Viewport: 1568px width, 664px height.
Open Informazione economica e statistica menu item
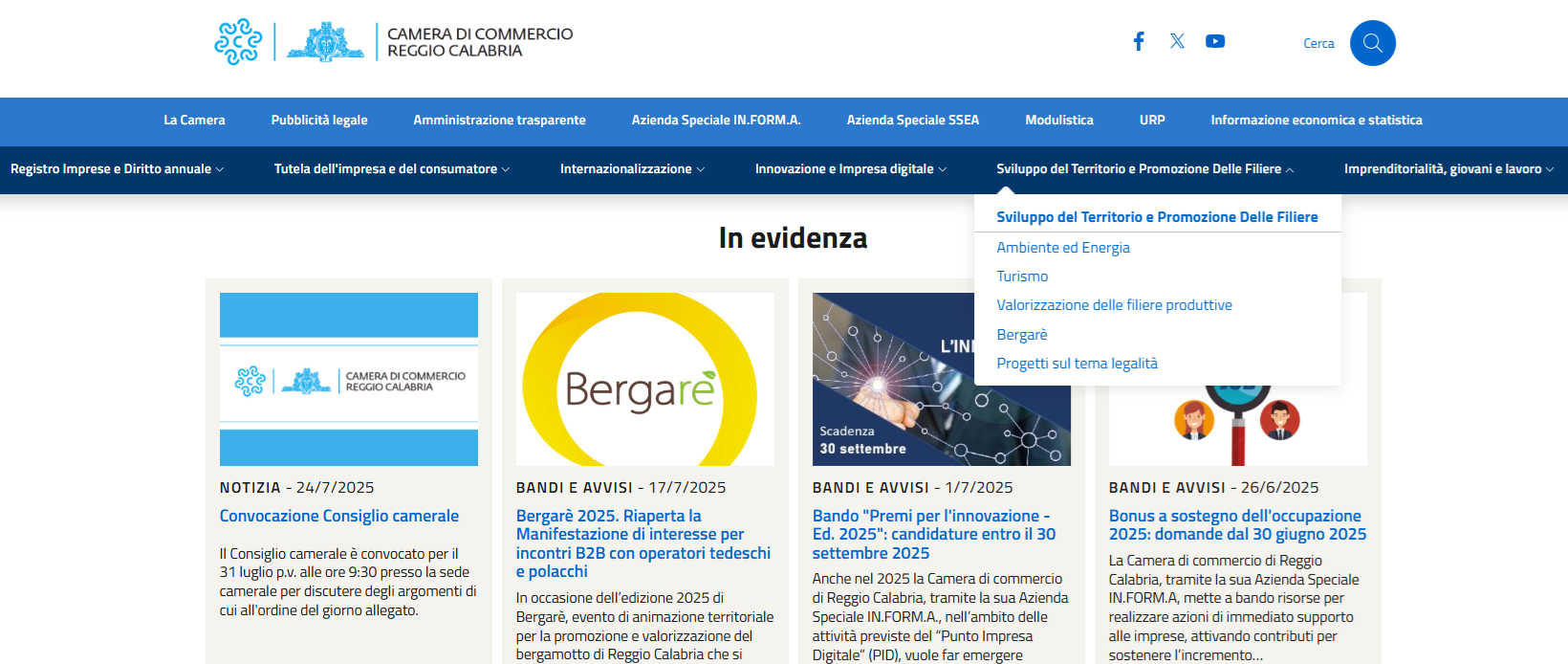click(1317, 121)
